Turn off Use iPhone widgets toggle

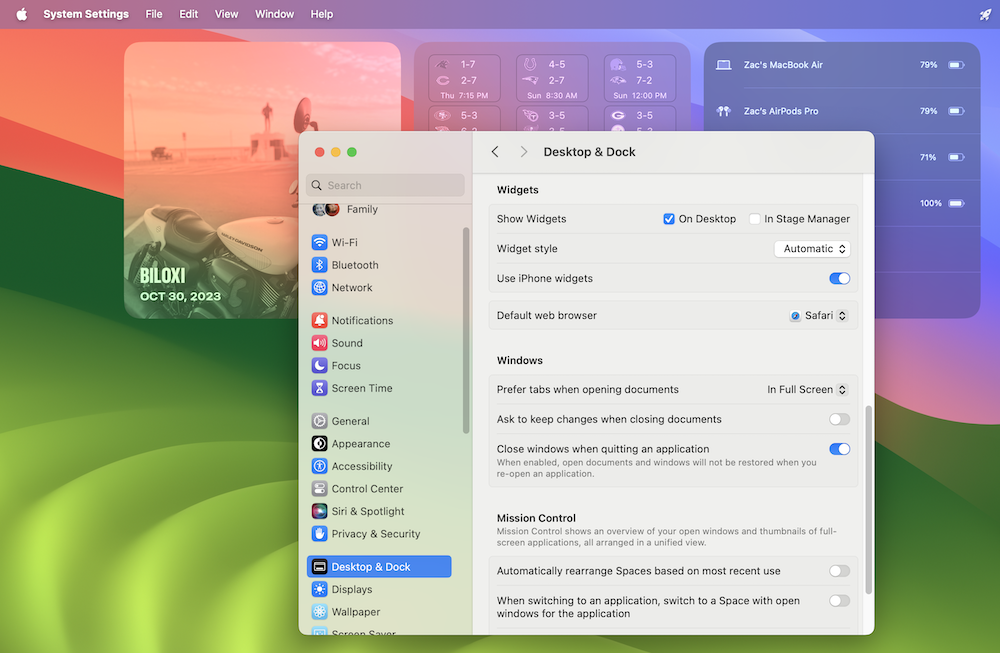tap(839, 279)
